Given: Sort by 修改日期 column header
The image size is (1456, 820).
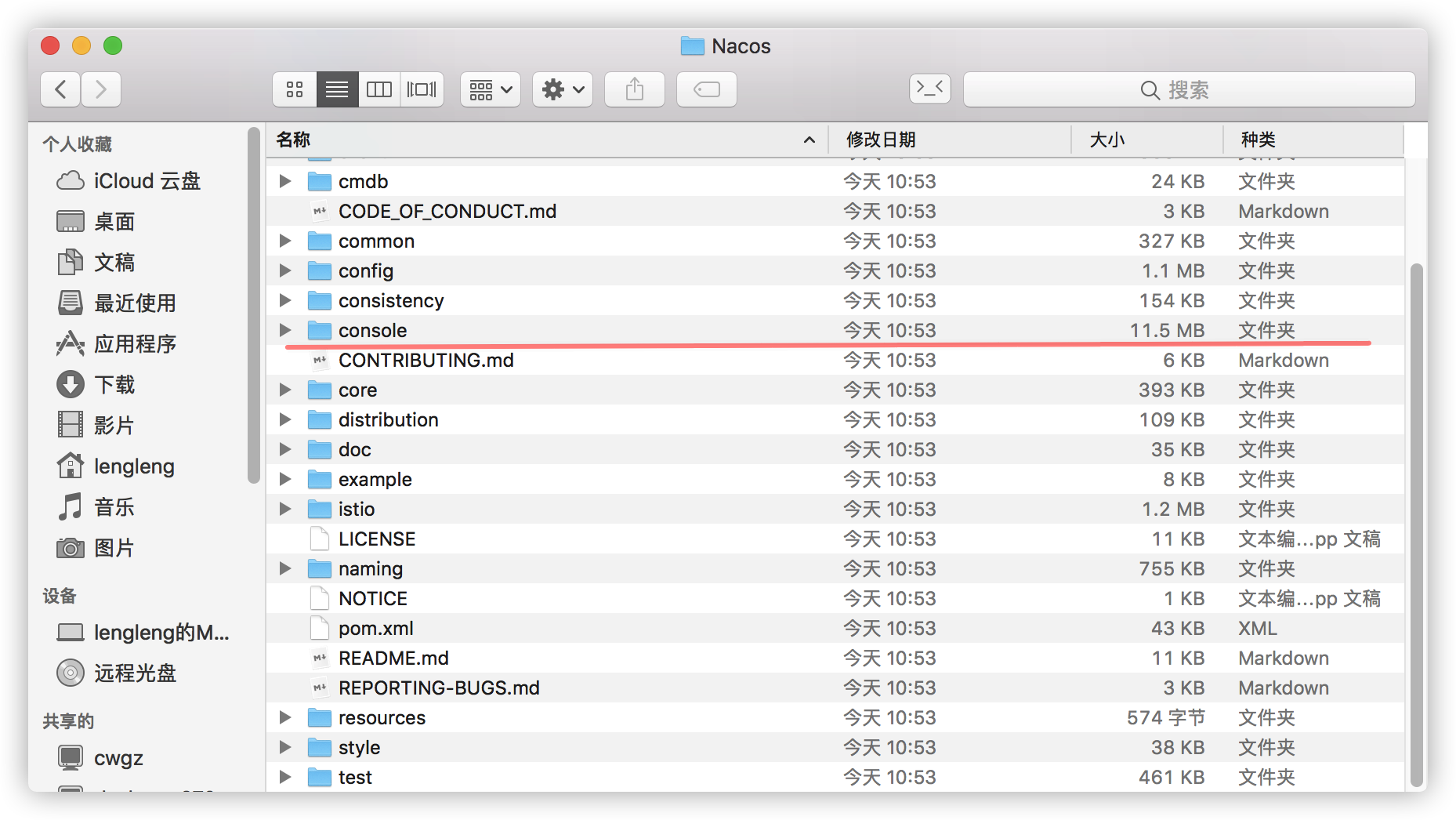Looking at the screenshot, I should point(950,140).
